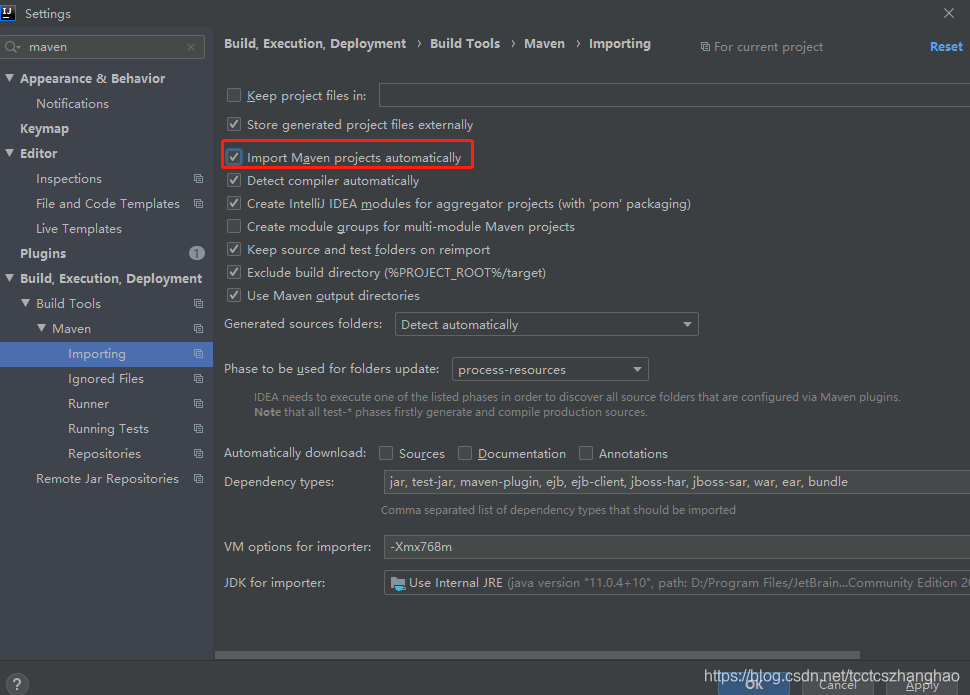The image size is (970, 695).
Task: Click the horizontal scrollbar at bottom
Action: pos(537,655)
